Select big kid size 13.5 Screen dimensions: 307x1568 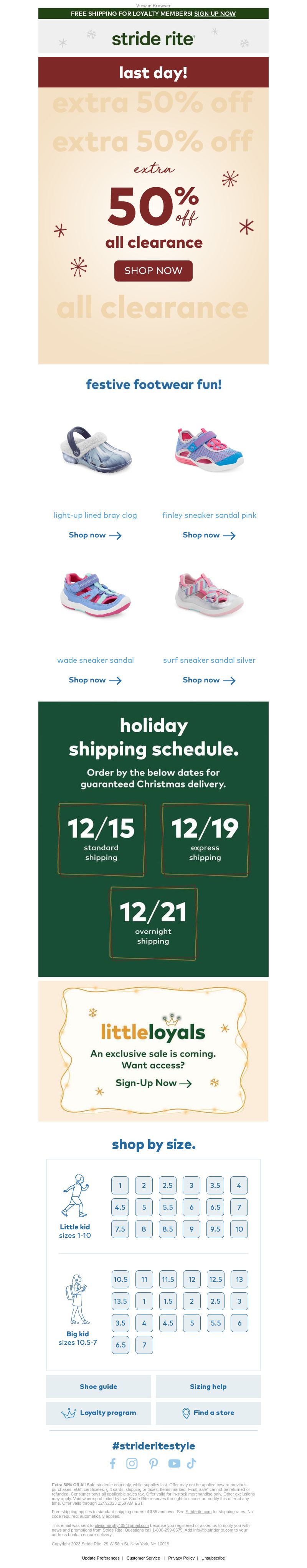pos(120,1301)
